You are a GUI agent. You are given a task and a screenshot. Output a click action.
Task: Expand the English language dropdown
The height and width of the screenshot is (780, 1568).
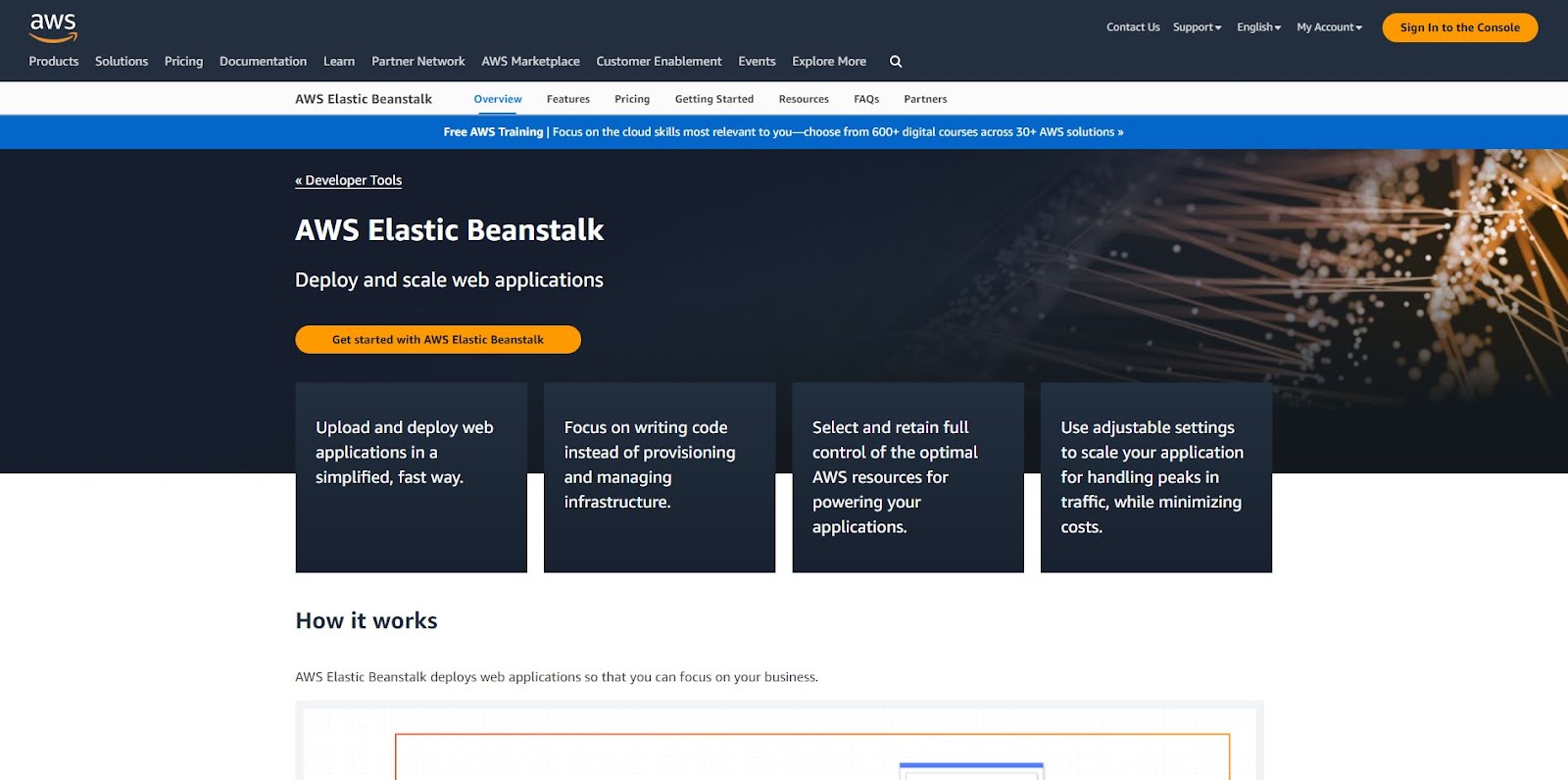pos(1258,27)
